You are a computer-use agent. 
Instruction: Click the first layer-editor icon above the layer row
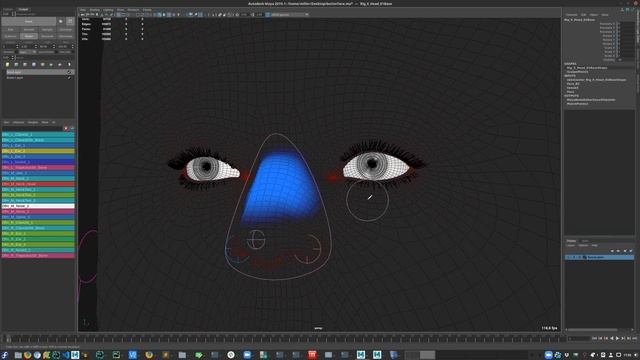click(612, 251)
